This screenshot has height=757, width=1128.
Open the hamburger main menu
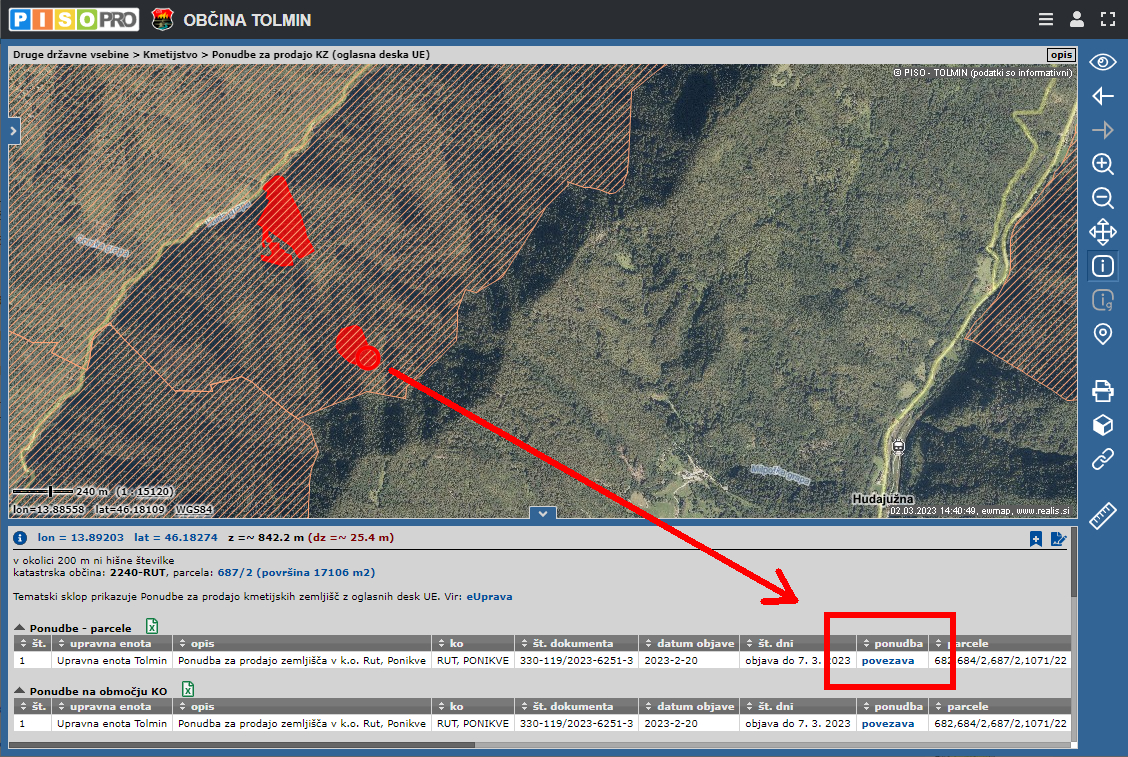click(1045, 19)
